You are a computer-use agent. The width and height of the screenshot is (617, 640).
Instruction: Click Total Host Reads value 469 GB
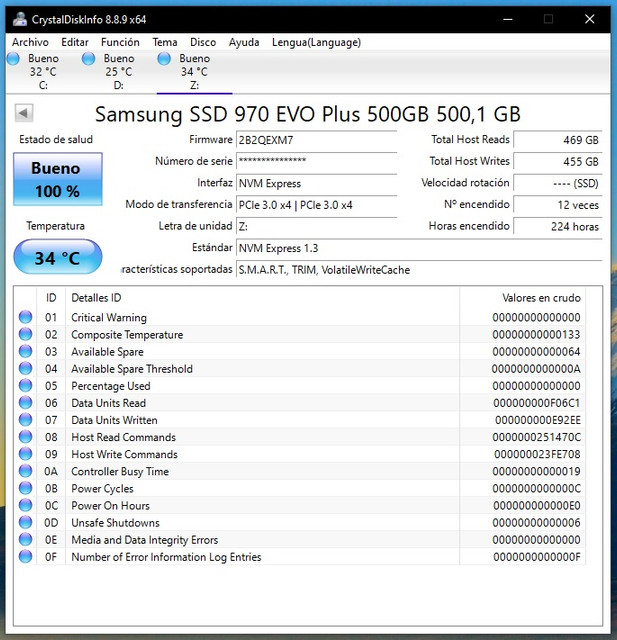[x=558, y=140]
